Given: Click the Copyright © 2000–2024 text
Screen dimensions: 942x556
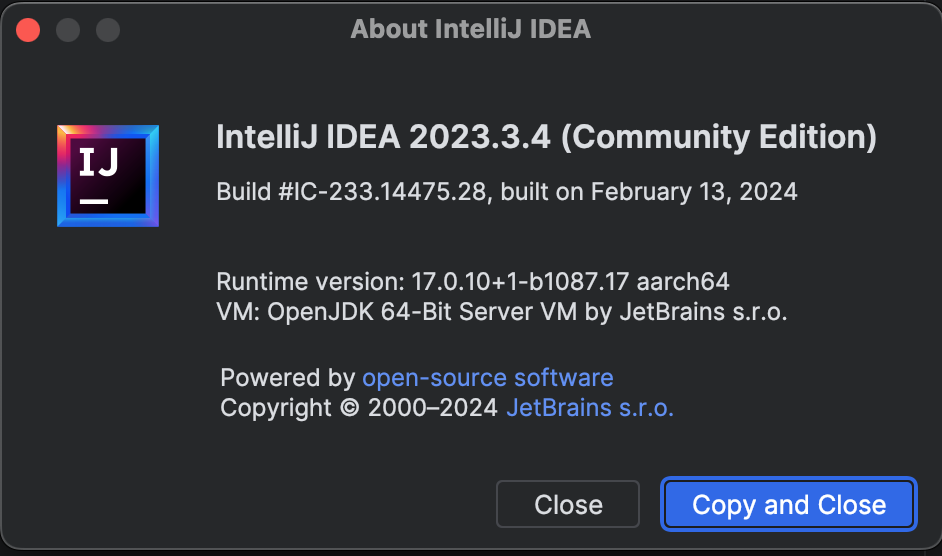Looking at the screenshot, I should click(x=359, y=408).
